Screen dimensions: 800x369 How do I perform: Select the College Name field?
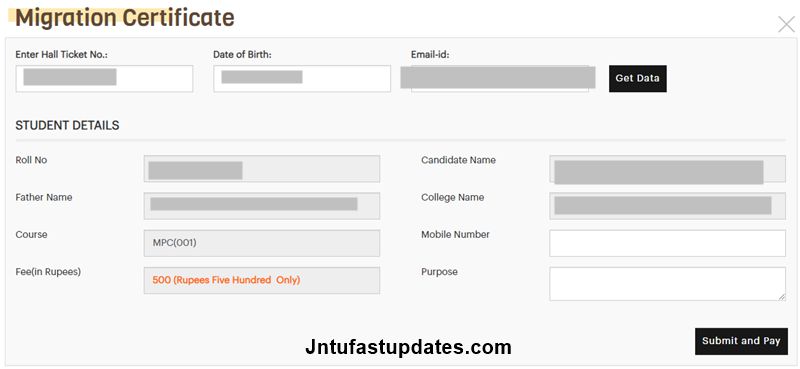pos(667,206)
